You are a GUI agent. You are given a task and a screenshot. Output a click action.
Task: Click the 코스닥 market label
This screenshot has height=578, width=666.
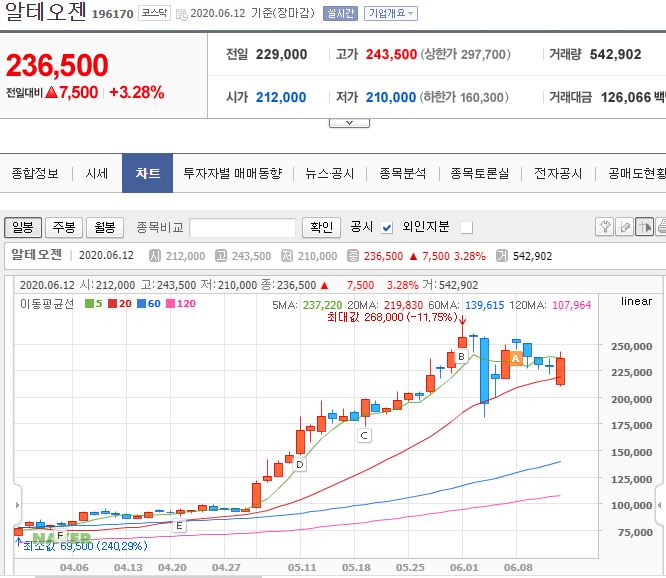(154, 13)
